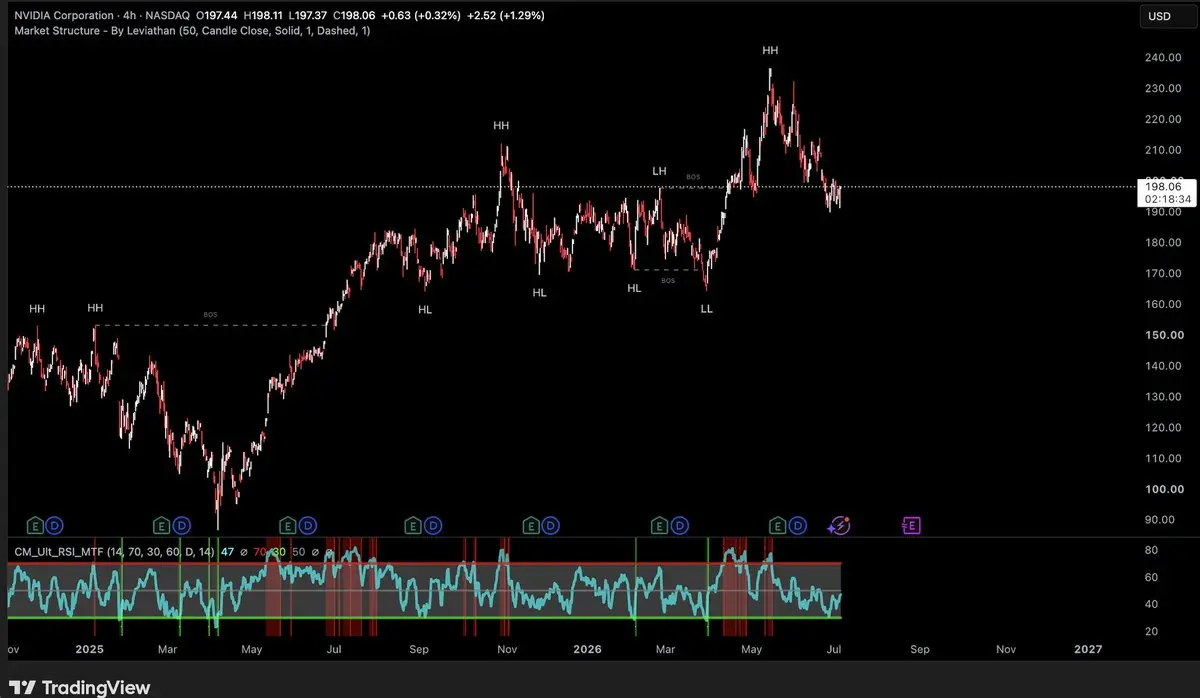This screenshot has width=1200, height=698.
Task: Click the lightning event icon near Jul 2026
Action: coord(841,525)
